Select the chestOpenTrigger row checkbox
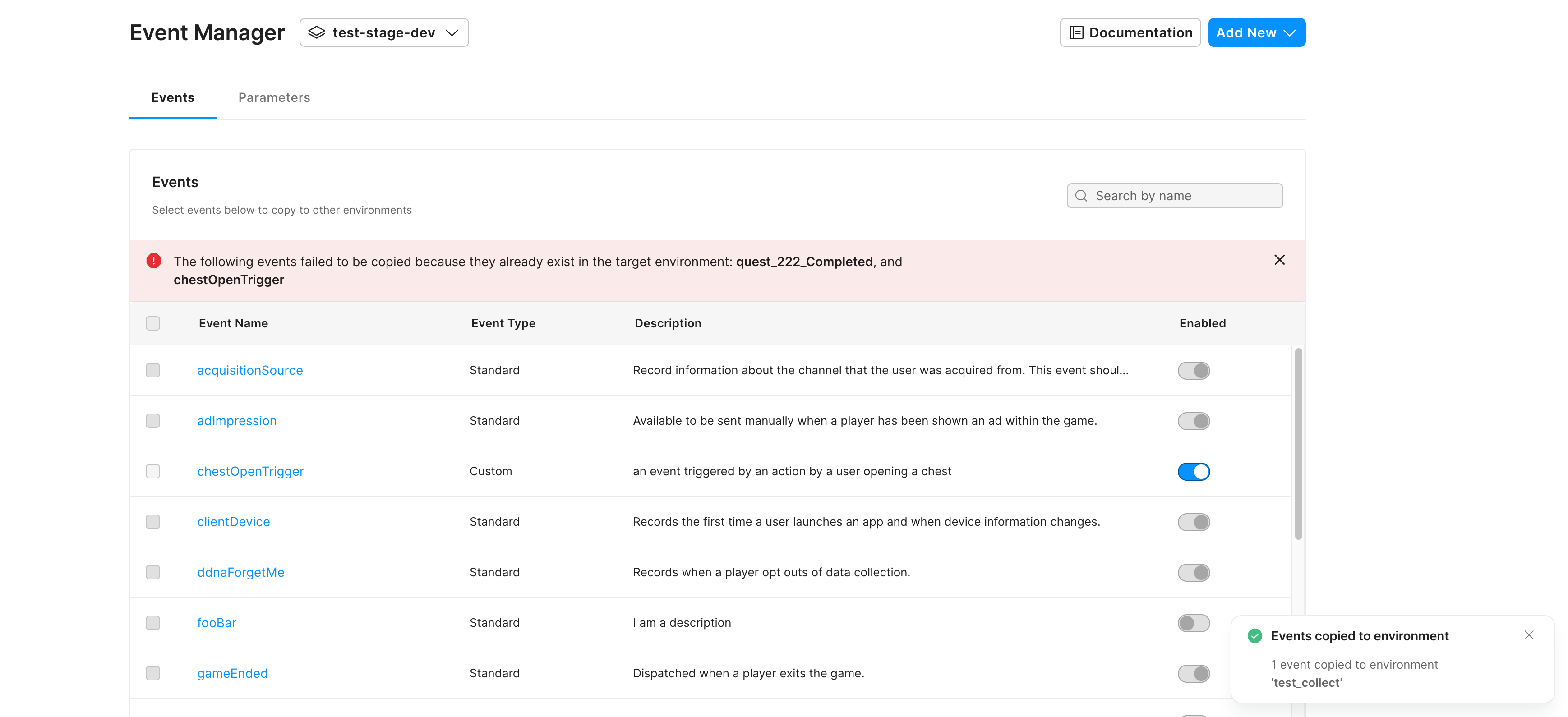This screenshot has width=1568, height=717. click(153, 471)
